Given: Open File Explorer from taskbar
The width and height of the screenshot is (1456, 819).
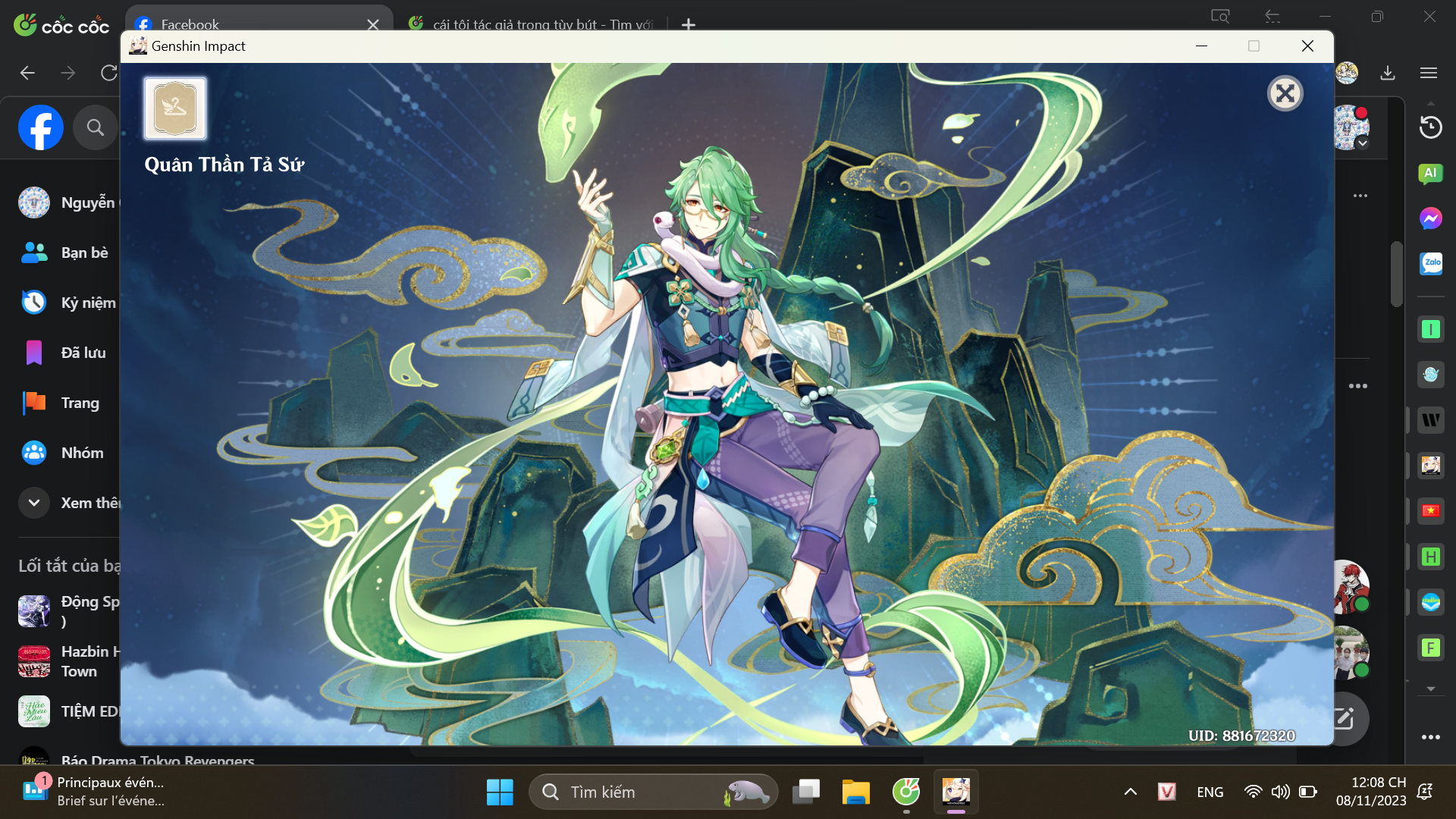Looking at the screenshot, I should pos(855,792).
